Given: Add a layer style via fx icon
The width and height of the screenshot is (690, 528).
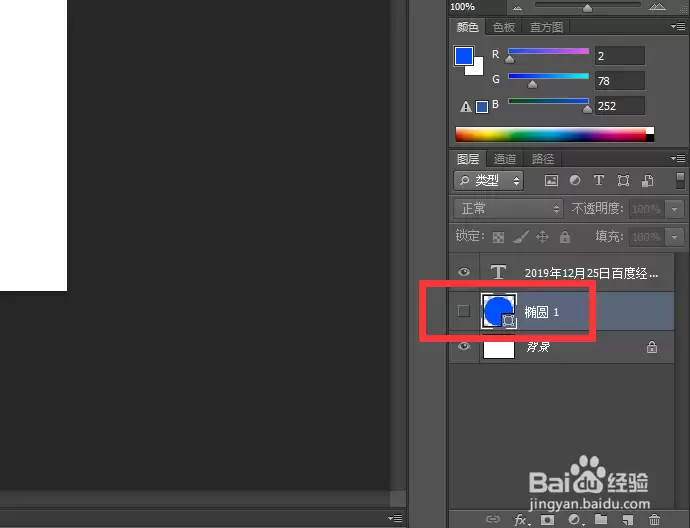Looking at the screenshot, I should click(522, 520).
